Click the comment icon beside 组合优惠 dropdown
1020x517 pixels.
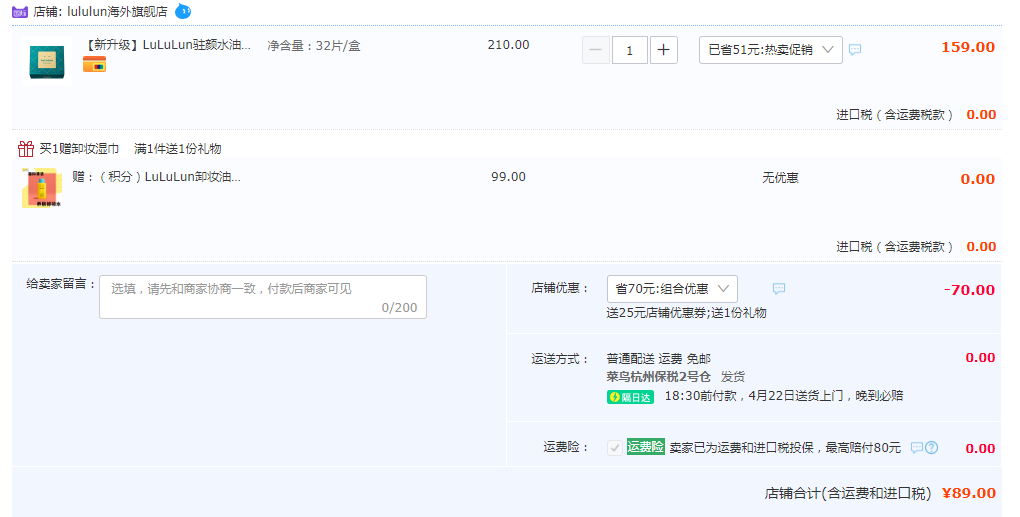click(x=779, y=289)
